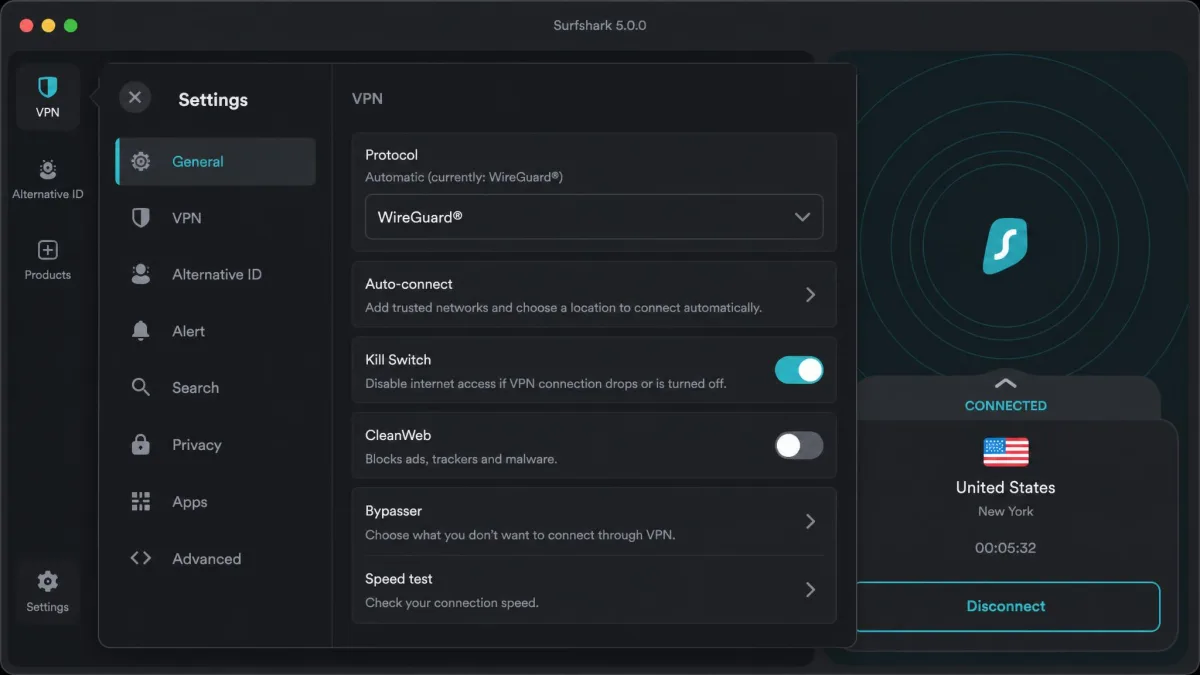1200x675 pixels.
Task: Expand Auto-connect settings chevron
Action: (x=810, y=295)
